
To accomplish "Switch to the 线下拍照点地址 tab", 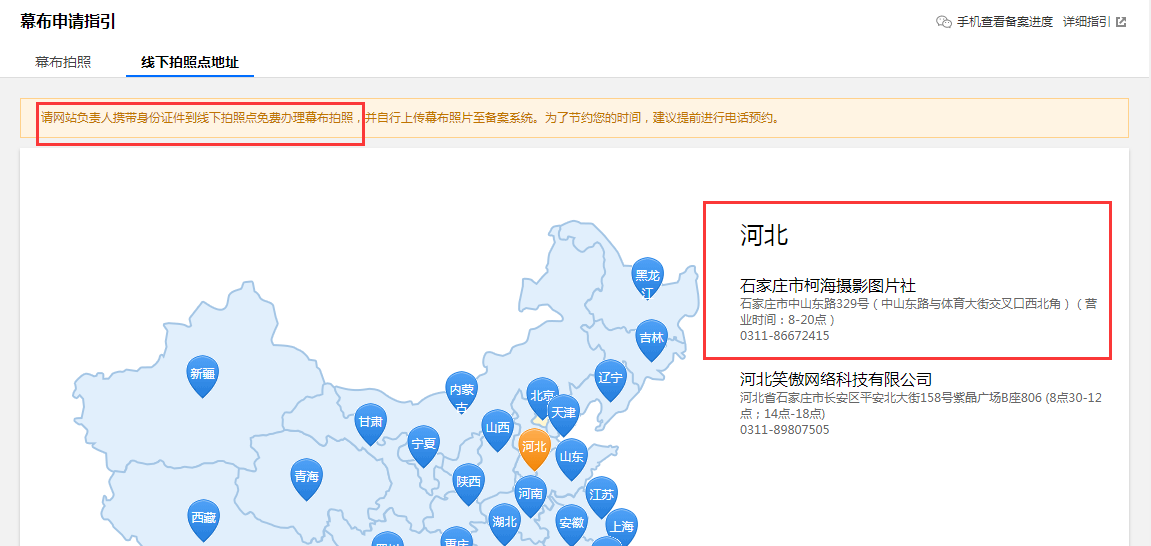I will pyautogui.click(x=190, y=62).
